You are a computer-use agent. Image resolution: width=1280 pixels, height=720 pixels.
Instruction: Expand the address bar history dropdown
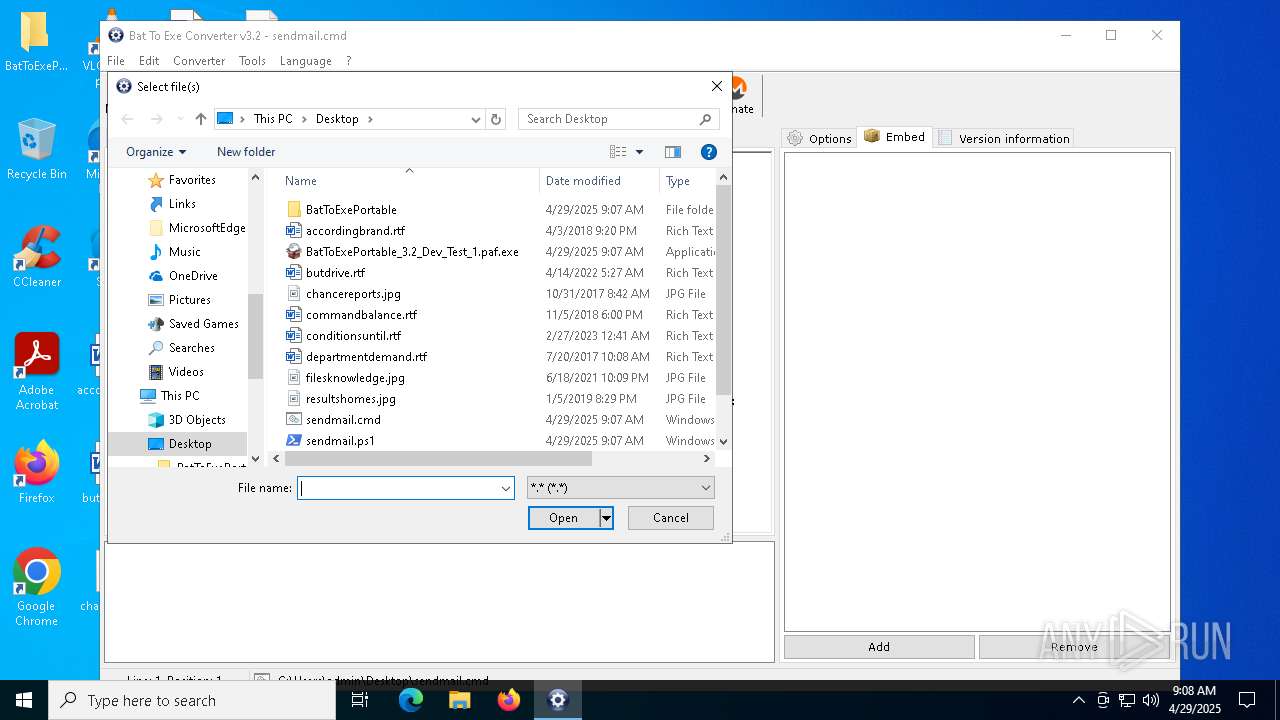476,119
